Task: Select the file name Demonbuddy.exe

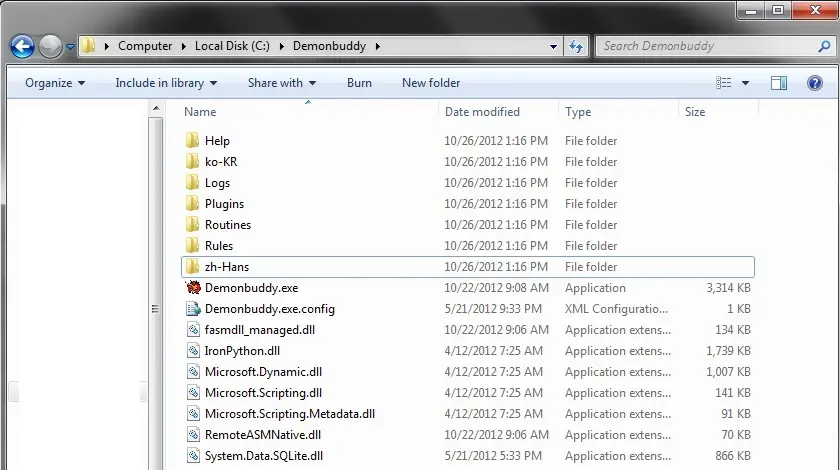Action: pyautogui.click(x=251, y=288)
